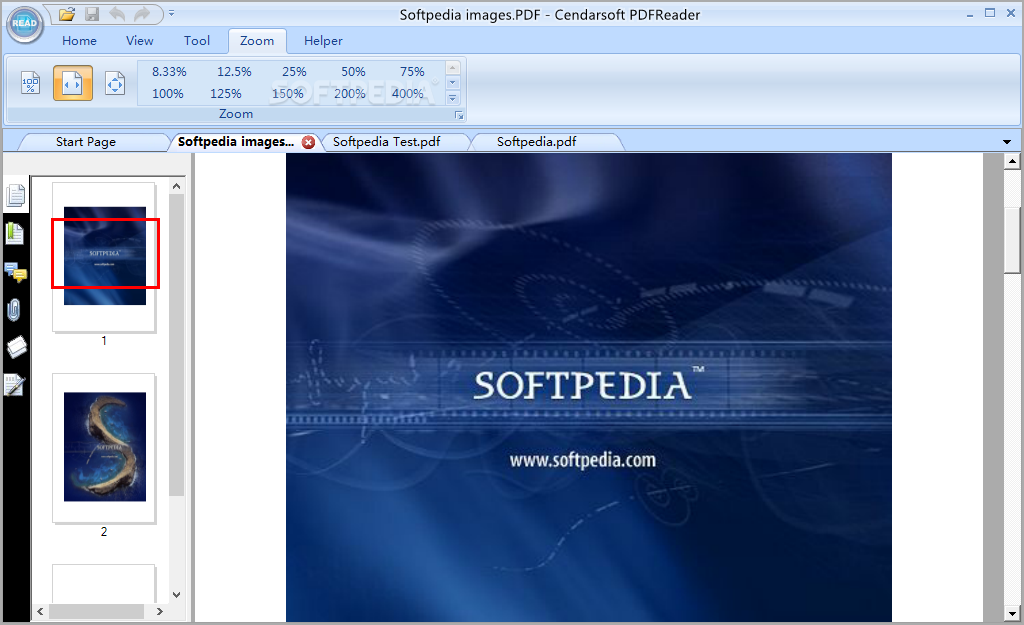Click the www.softpedia.com text in the page
The height and width of the screenshot is (625, 1024).
click(583, 460)
